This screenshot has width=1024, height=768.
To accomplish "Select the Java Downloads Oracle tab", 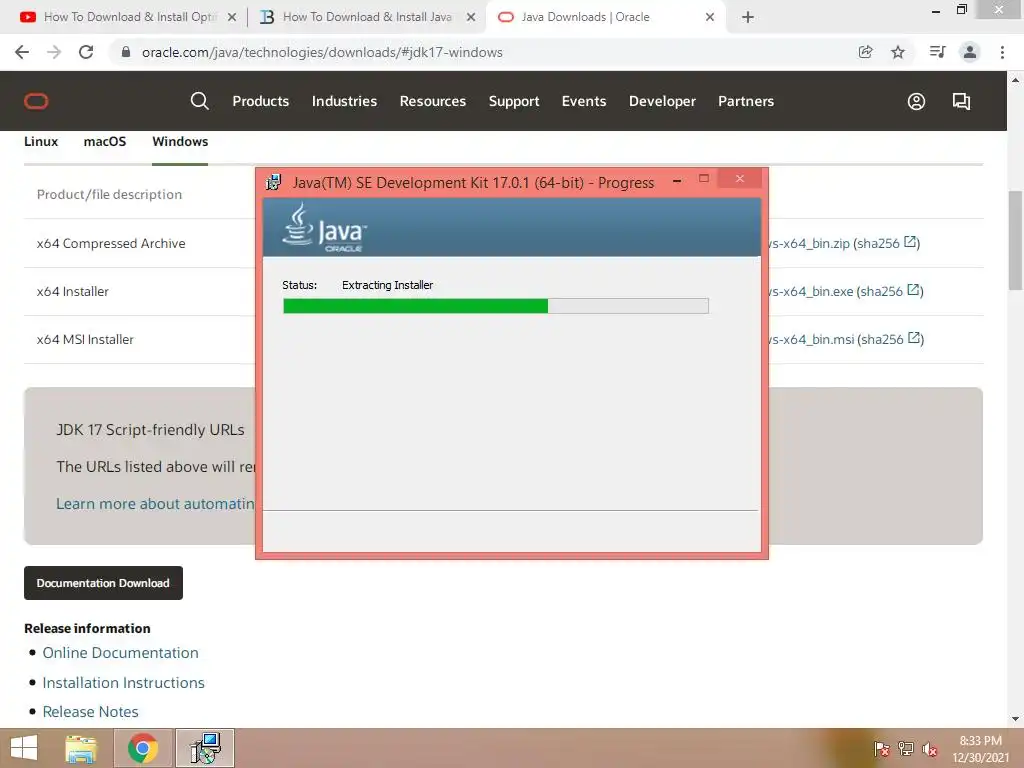I will [x=604, y=17].
